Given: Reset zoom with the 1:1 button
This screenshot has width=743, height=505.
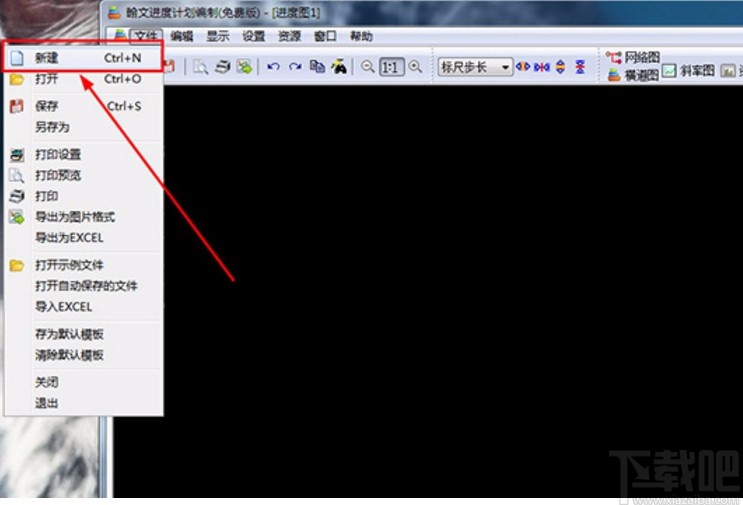Looking at the screenshot, I should [392, 67].
